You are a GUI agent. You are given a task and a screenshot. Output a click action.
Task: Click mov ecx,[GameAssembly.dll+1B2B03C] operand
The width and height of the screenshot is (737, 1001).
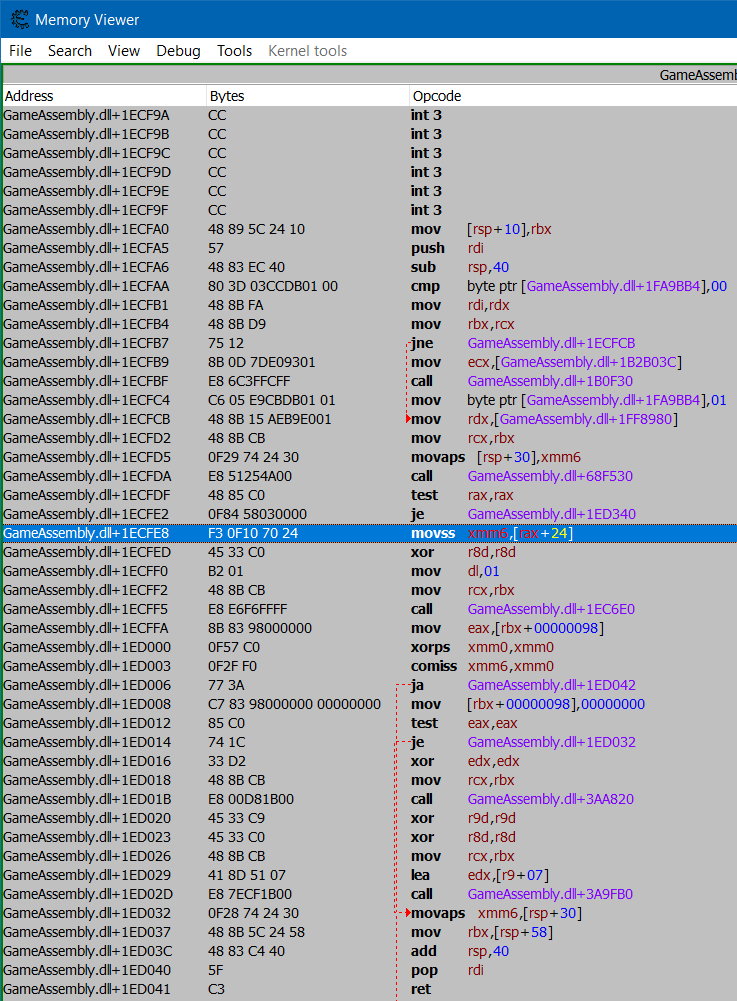(x=575, y=362)
